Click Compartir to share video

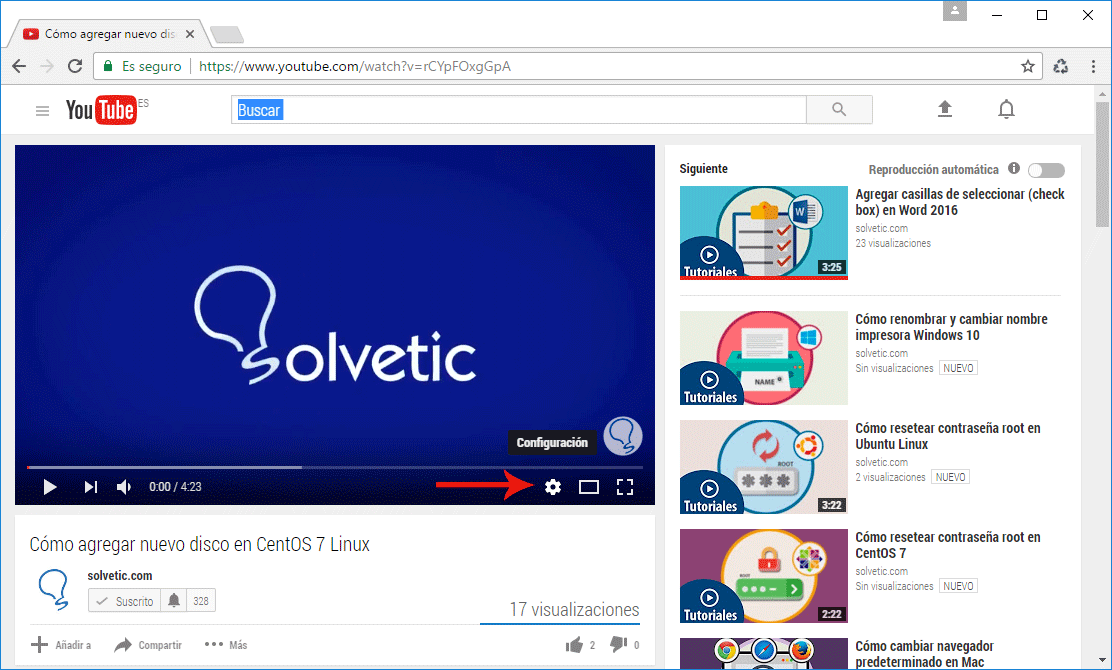[148, 644]
